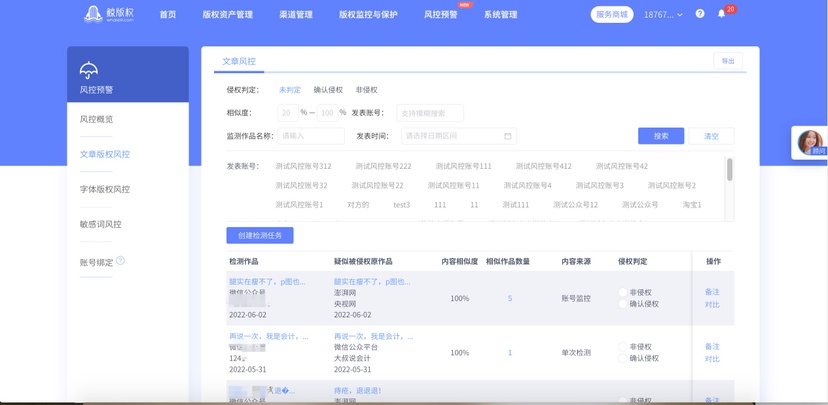Open 风控预警 menu in the top bar
The width and height of the screenshot is (828, 405).
[x=440, y=15]
